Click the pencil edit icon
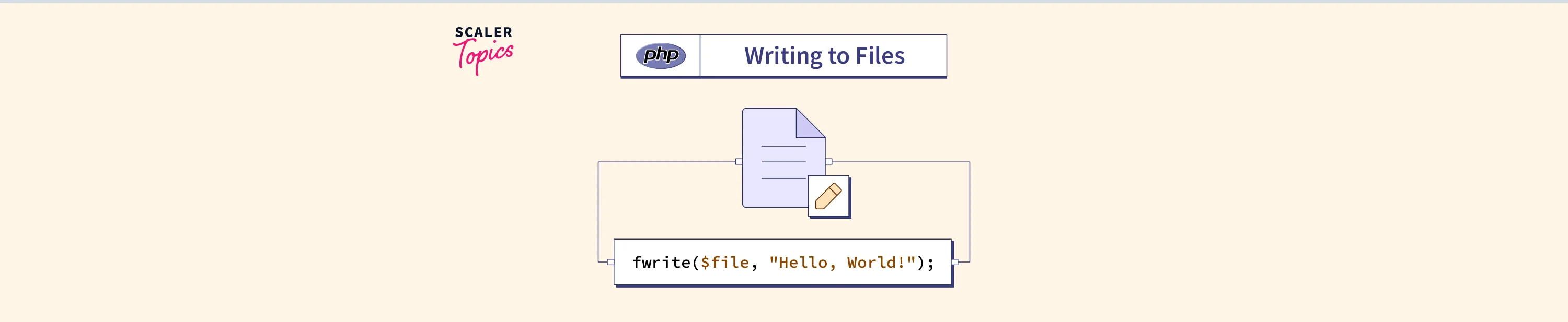 pyautogui.click(x=828, y=197)
